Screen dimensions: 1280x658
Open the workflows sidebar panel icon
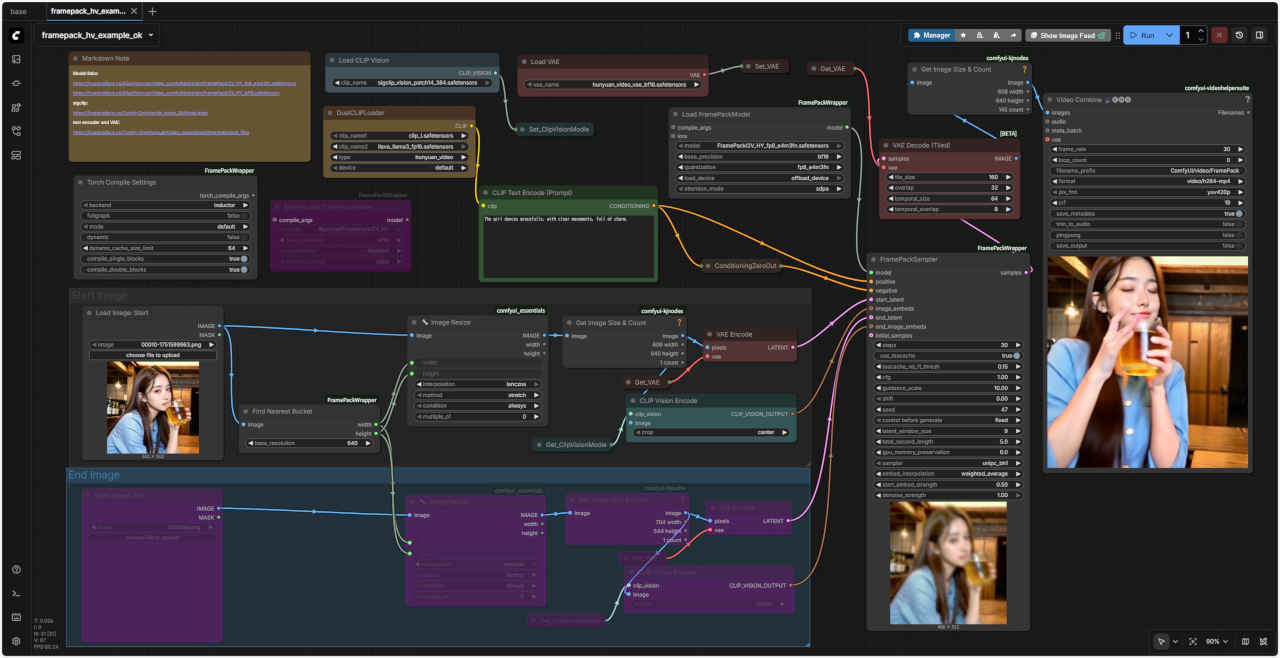click(x=16, y=131)
